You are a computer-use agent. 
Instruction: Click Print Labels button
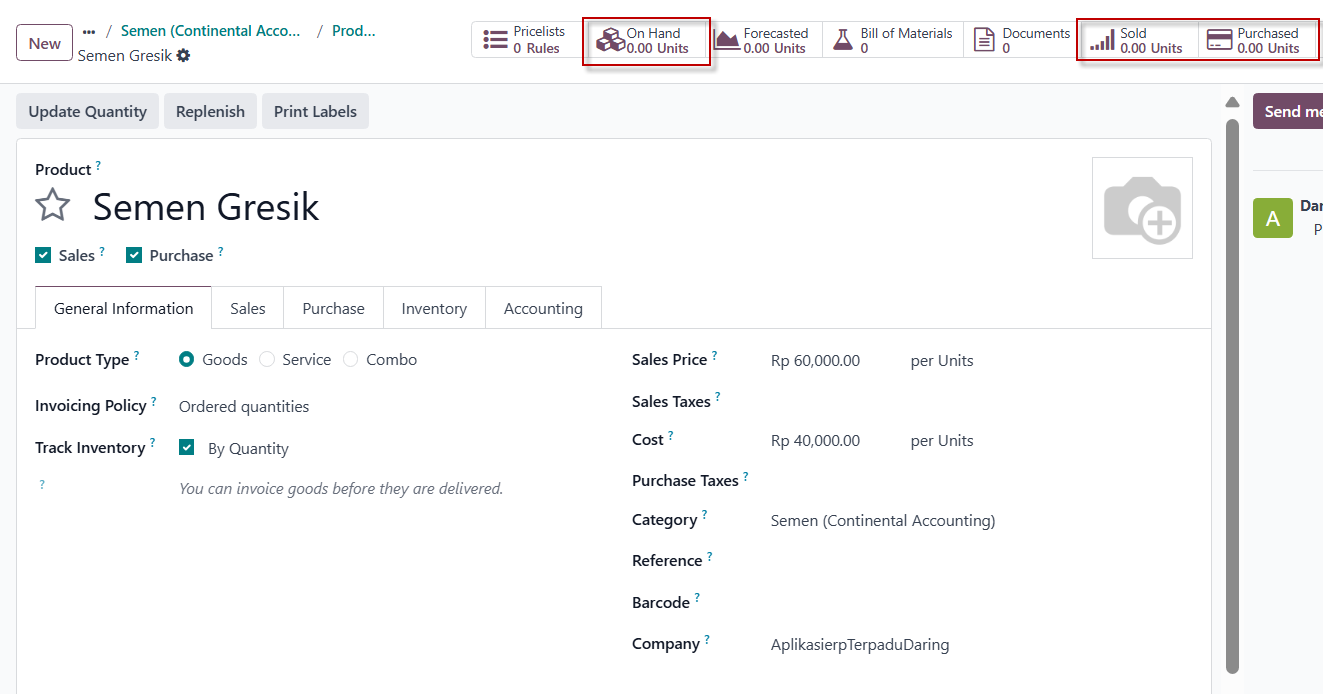pos(315,111)
